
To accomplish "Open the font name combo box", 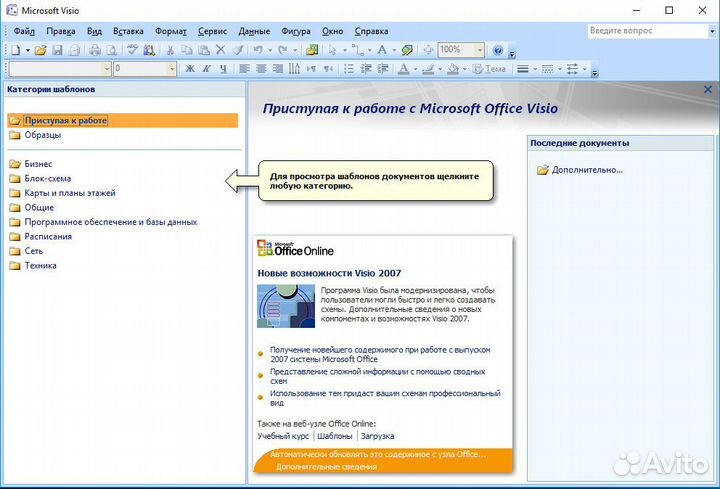I will 60,69.
